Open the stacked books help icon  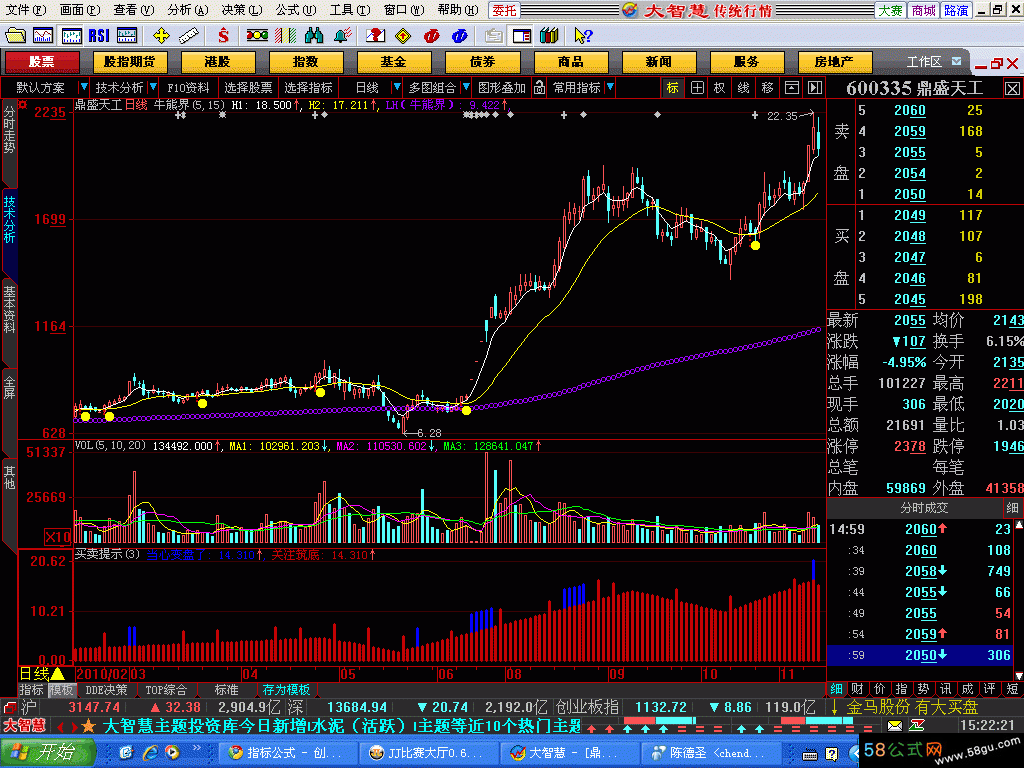pos(549,35)
